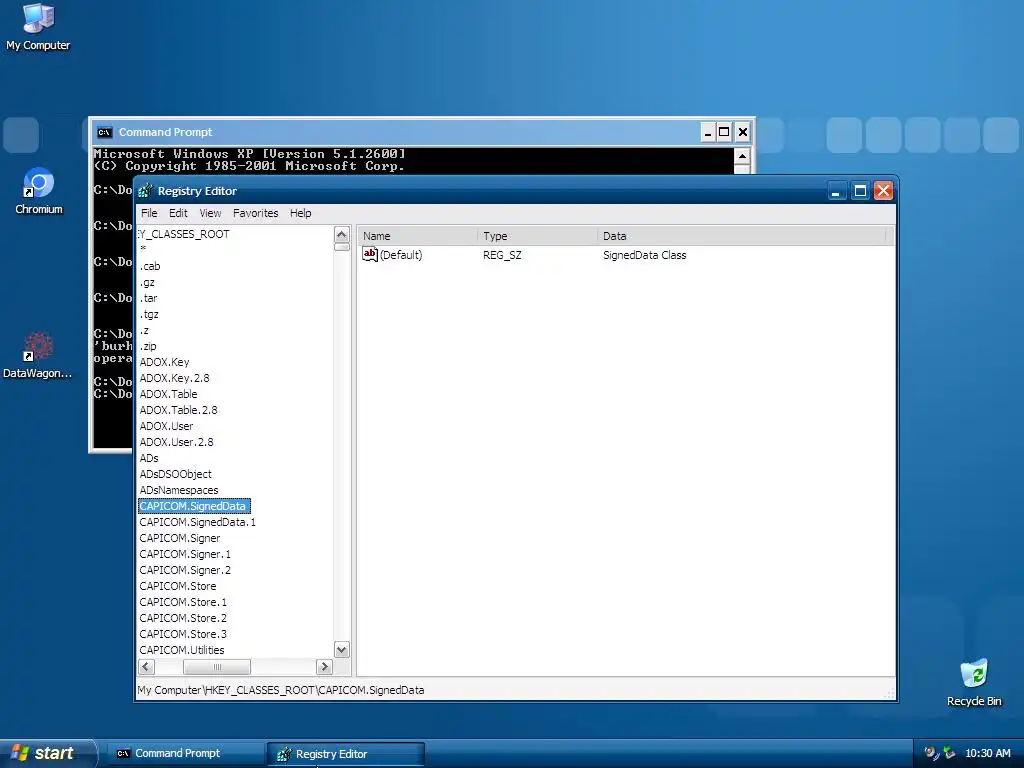Image resolution: width=1024 pixels, height=768 pixels.
Task: Select the ADOX.Key key
Action: pos(164,362)
